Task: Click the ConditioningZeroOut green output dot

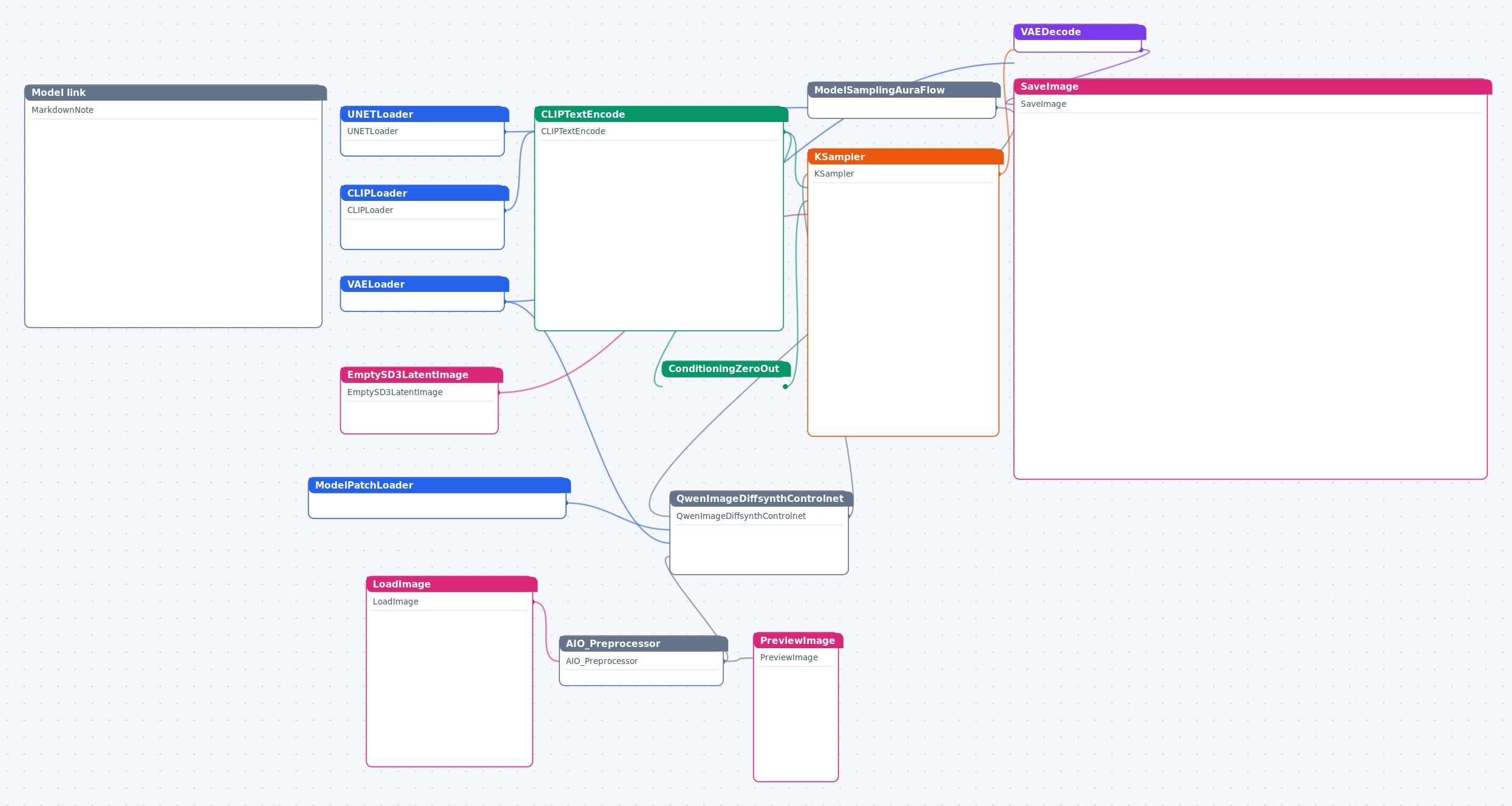Action: pyautogui.click(x=785, y=387)
